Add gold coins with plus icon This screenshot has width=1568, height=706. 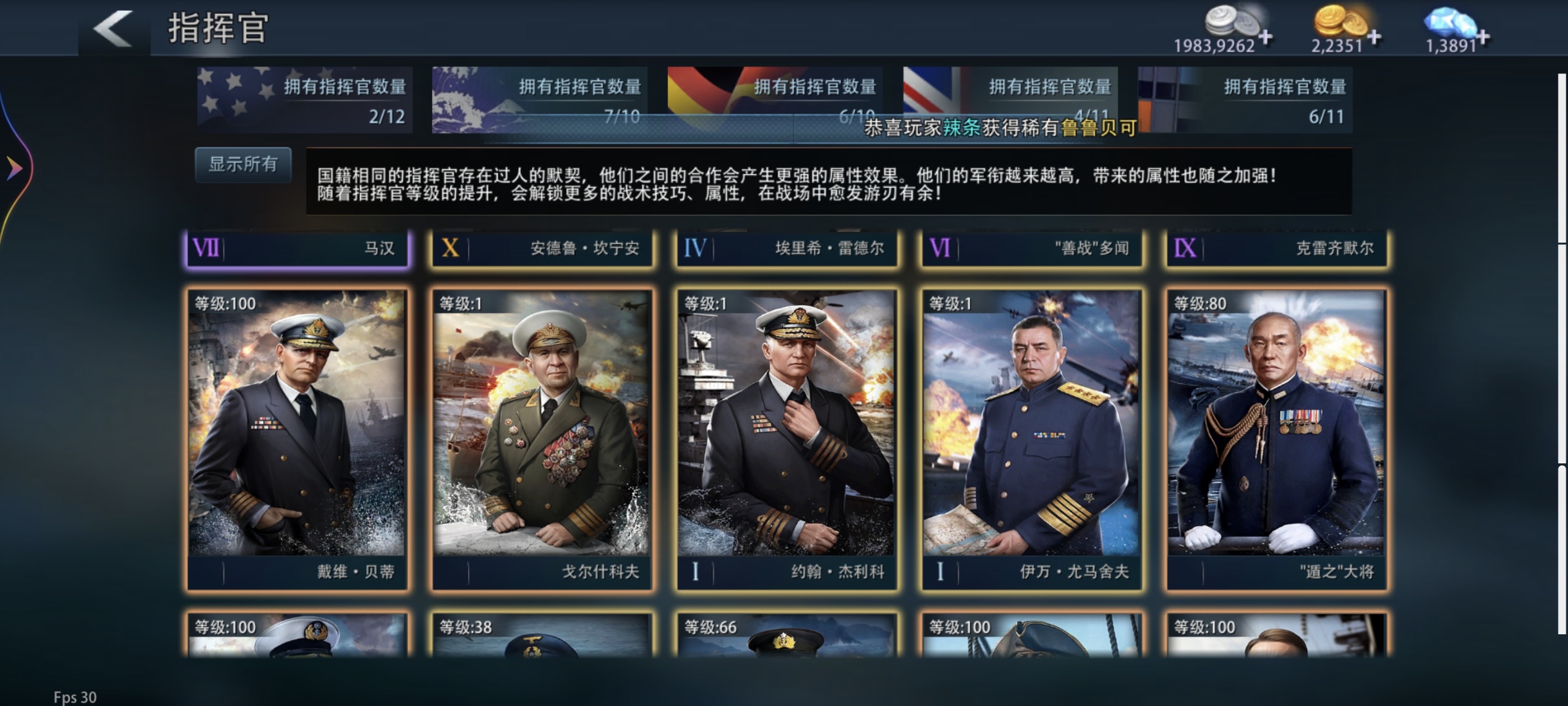(1374, 38)
